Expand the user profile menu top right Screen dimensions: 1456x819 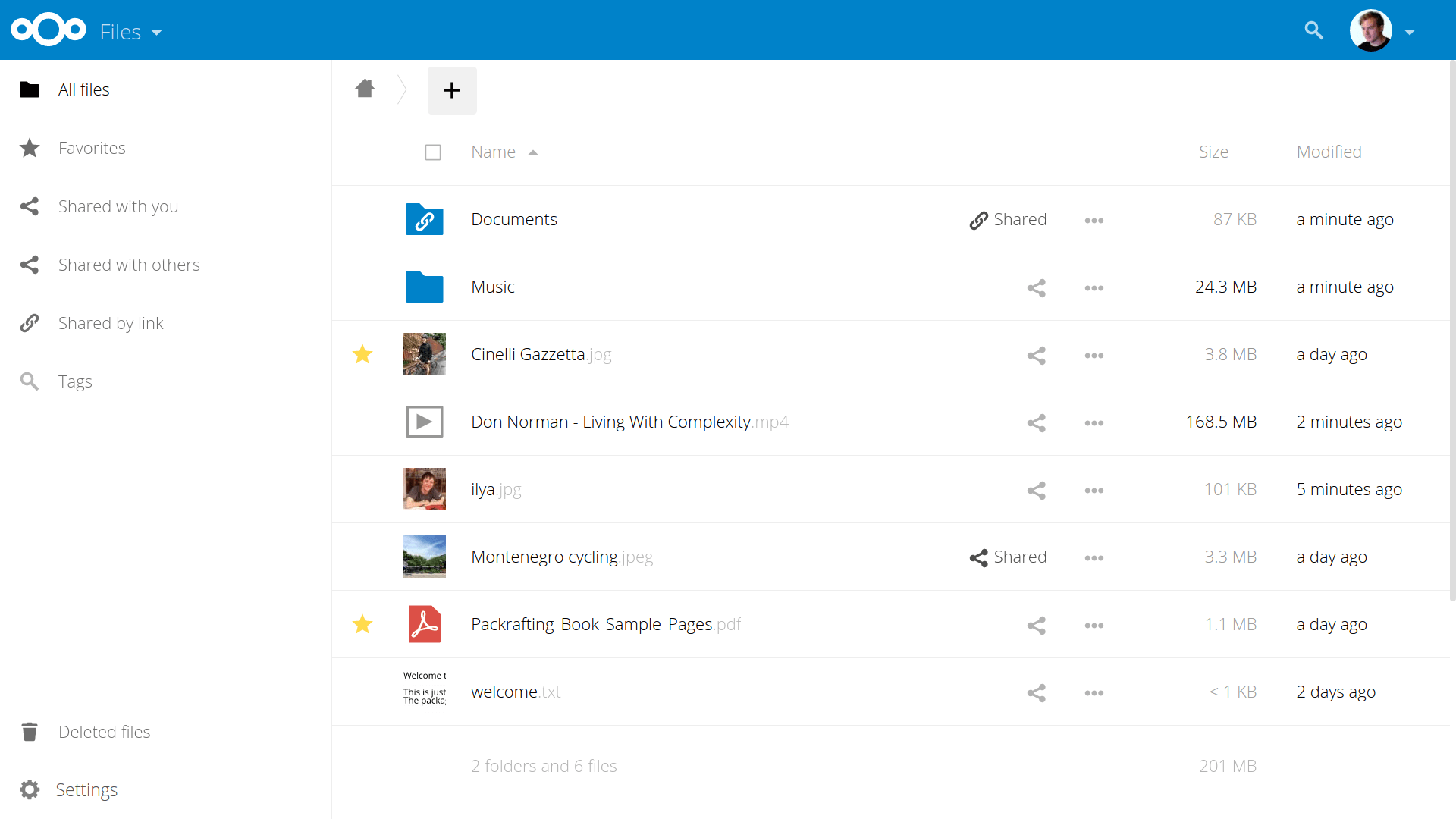pos(1407,30)
